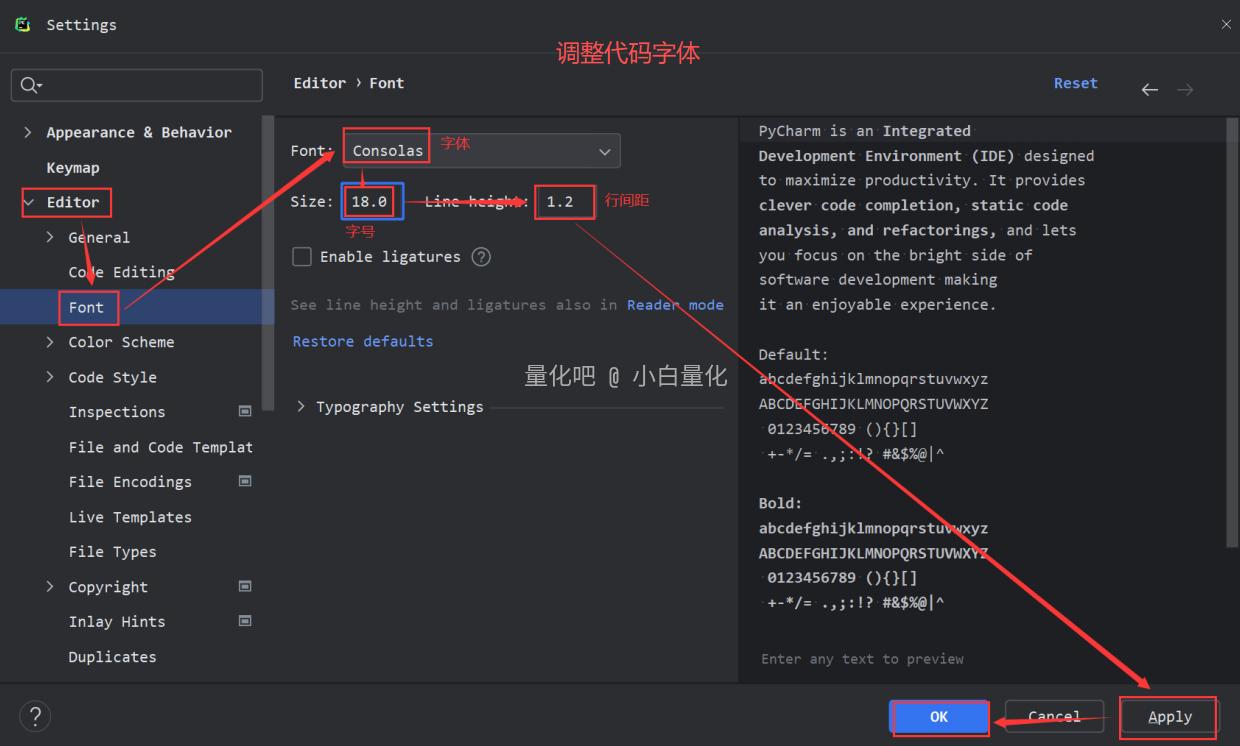This screenshot has width=1240, height=746.
Task: Click project-level icon beside File Encodings
Action: (245, 481)
